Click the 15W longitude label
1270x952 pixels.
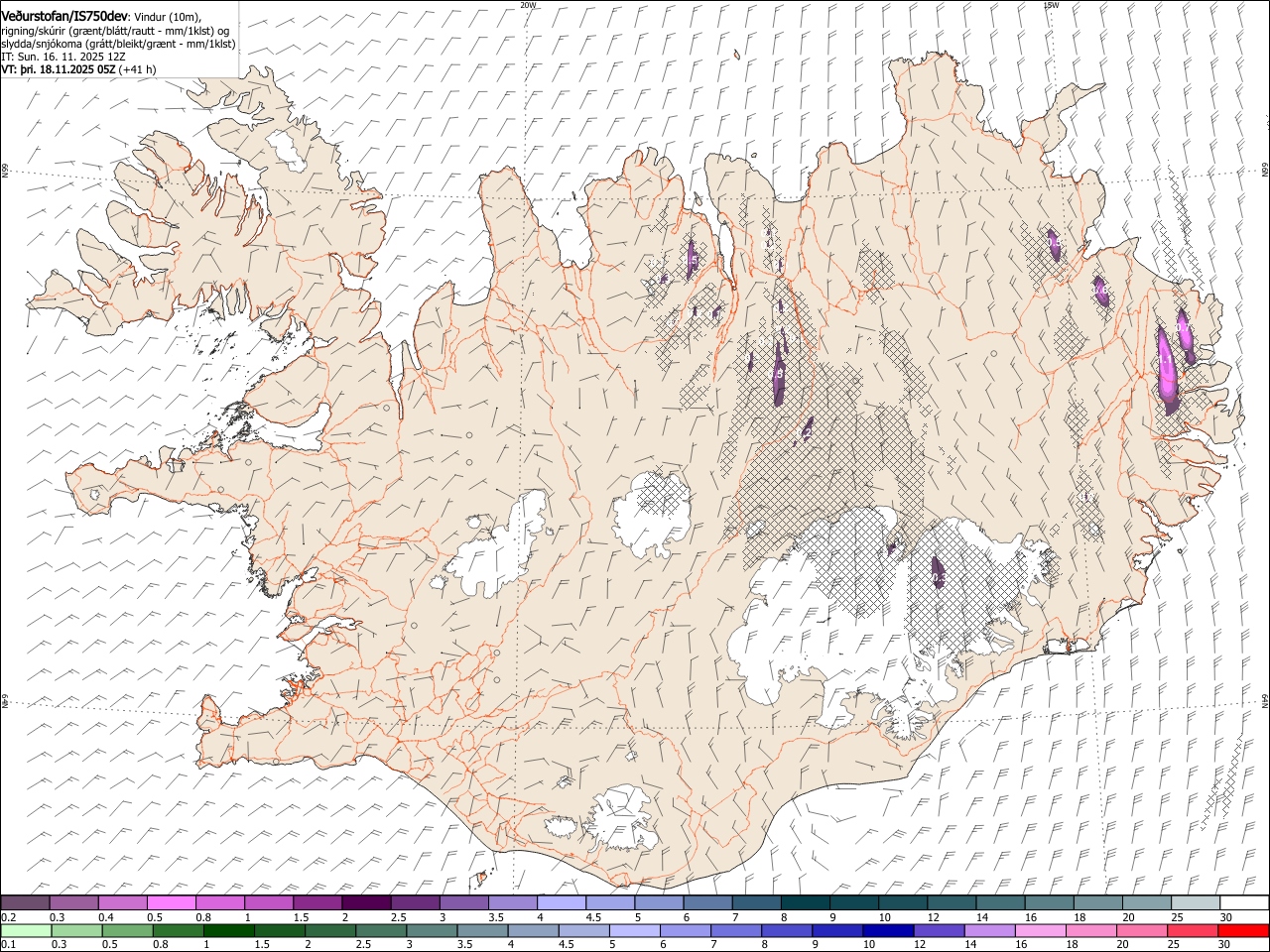pos(1051,5)
